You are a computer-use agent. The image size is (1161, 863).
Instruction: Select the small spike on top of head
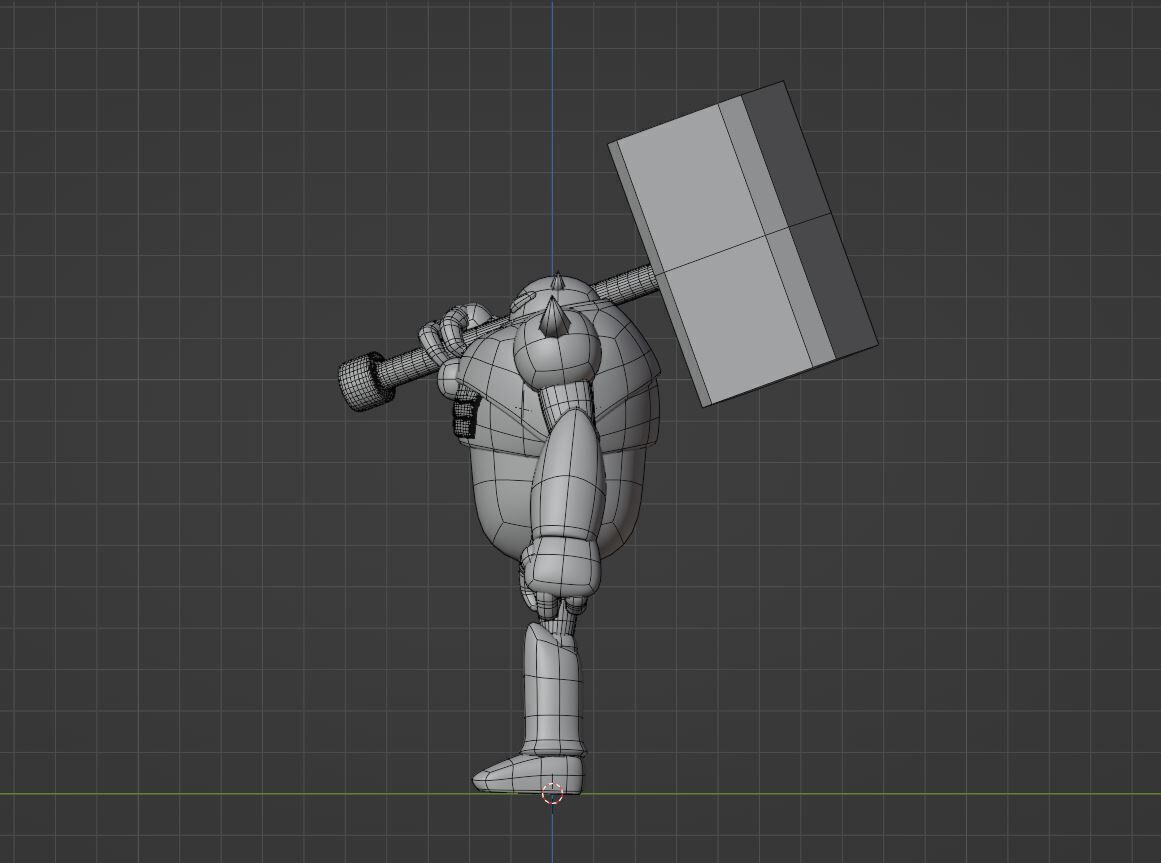click(558, 280)
